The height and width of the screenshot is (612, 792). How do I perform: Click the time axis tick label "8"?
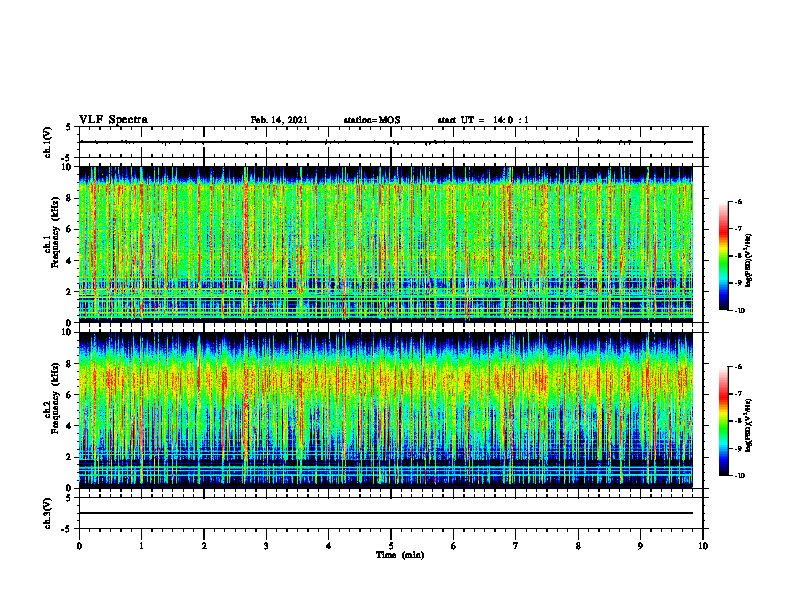pos(578,546)
